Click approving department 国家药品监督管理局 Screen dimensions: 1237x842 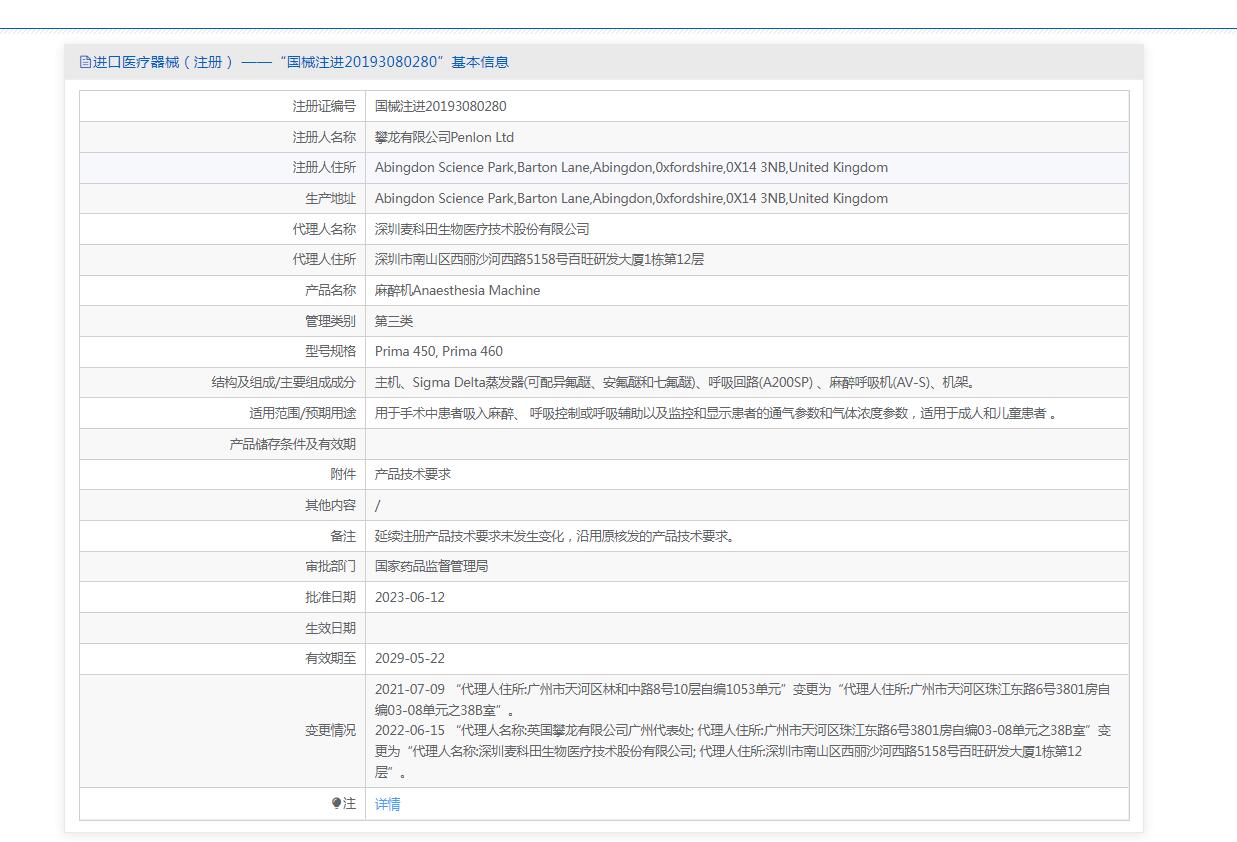[x=431, y=566]
